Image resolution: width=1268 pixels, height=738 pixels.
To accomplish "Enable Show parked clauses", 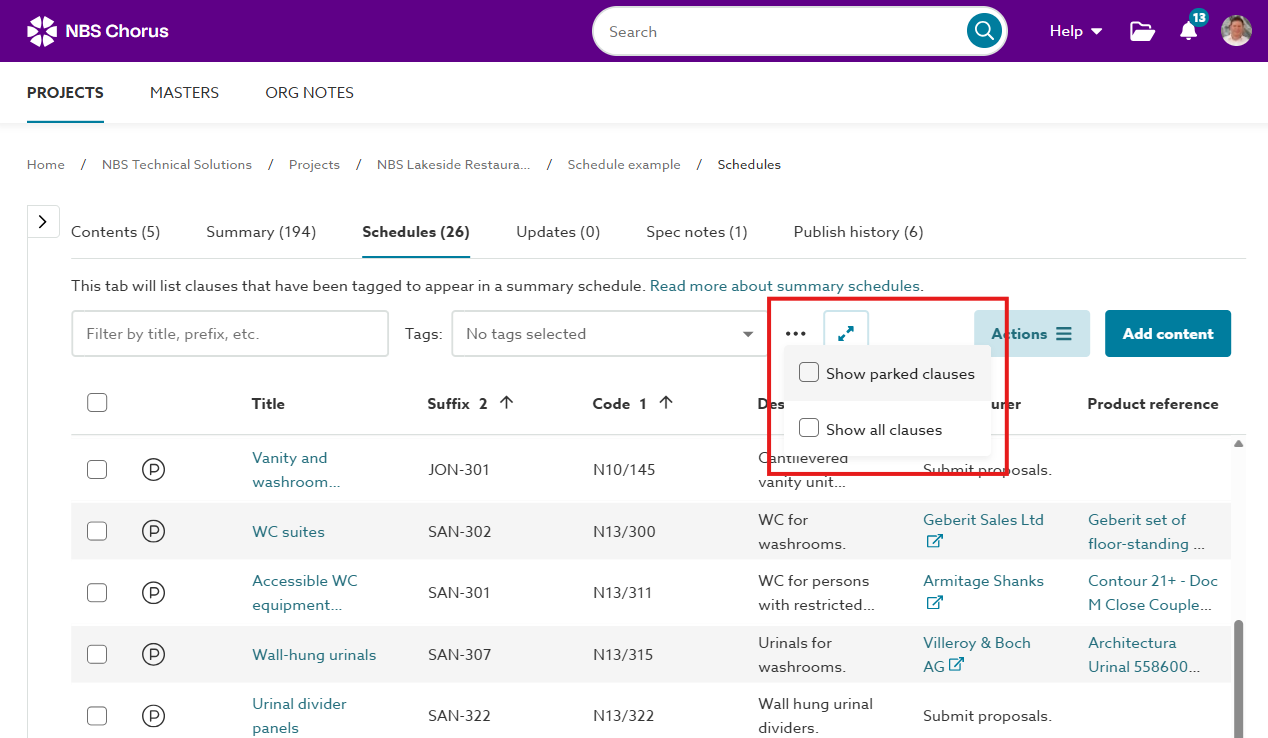I will click(809, 372).
